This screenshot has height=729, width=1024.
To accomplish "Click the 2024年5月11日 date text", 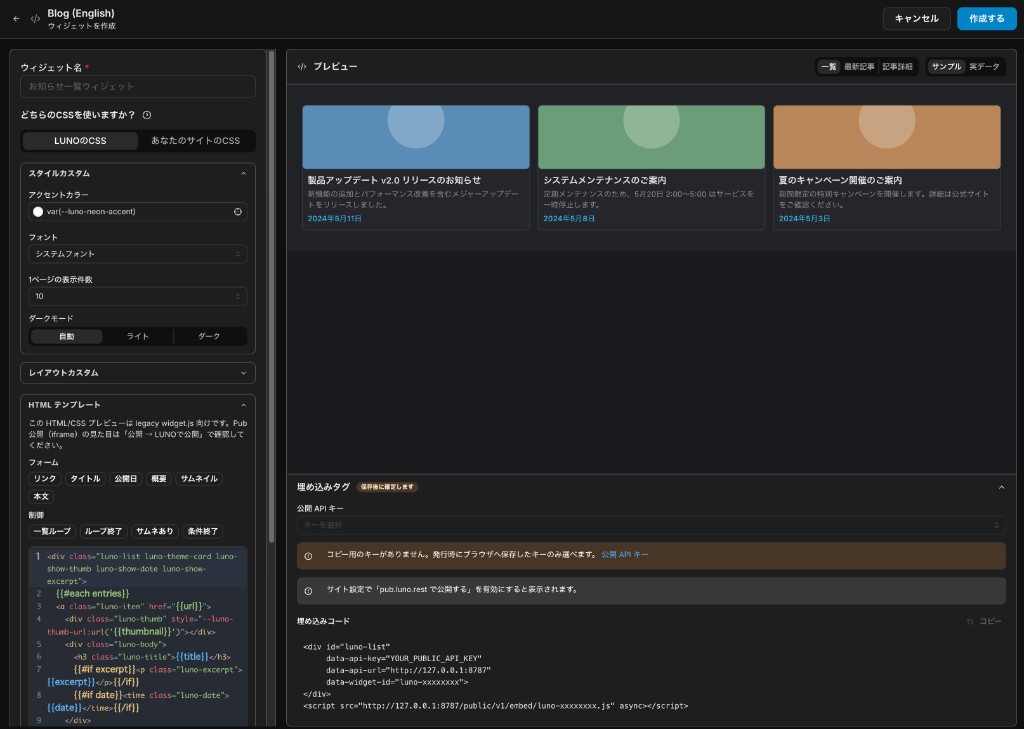I will (334, 219).
